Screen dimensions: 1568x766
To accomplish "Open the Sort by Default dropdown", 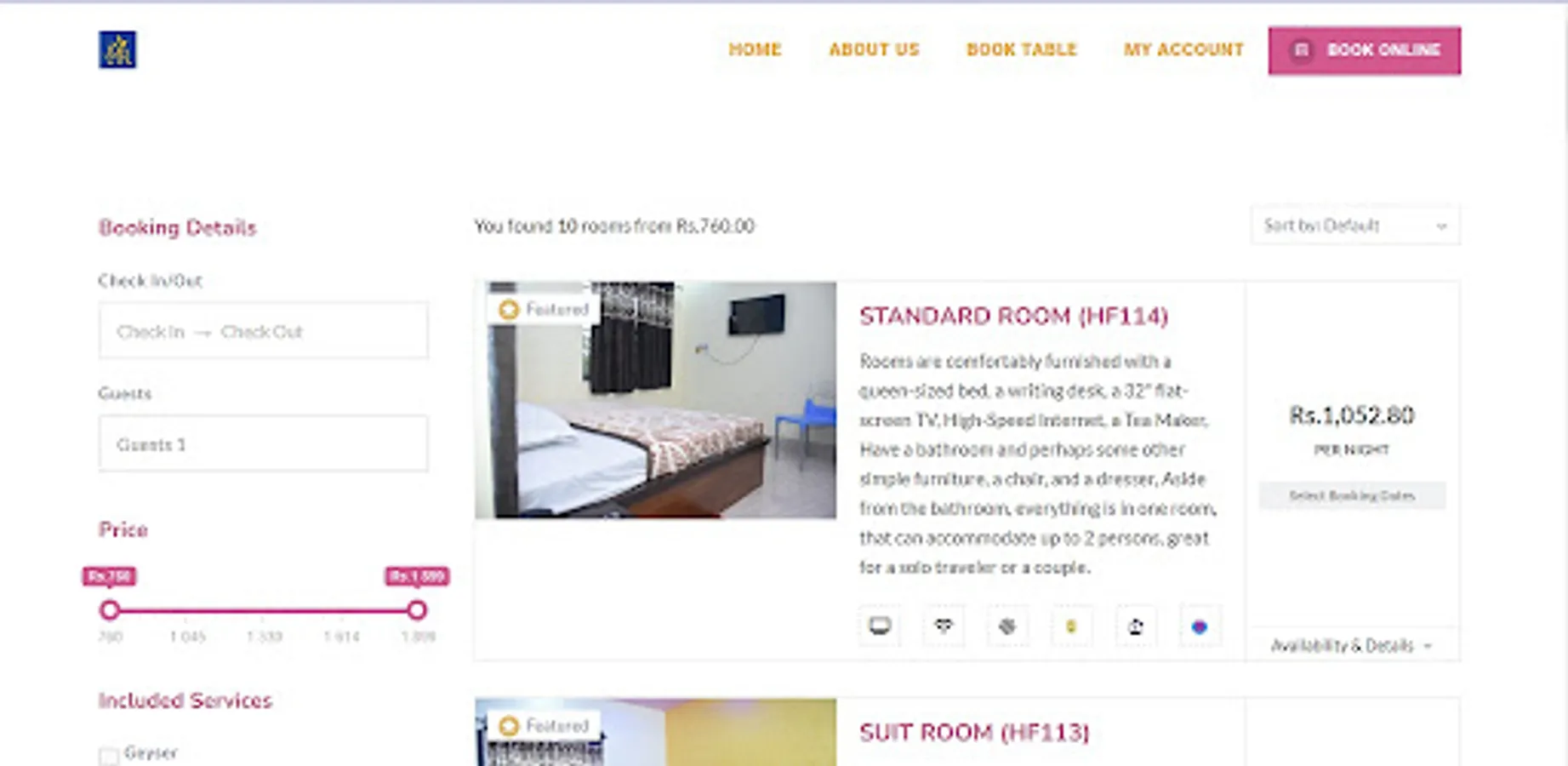I will 1355,226.
